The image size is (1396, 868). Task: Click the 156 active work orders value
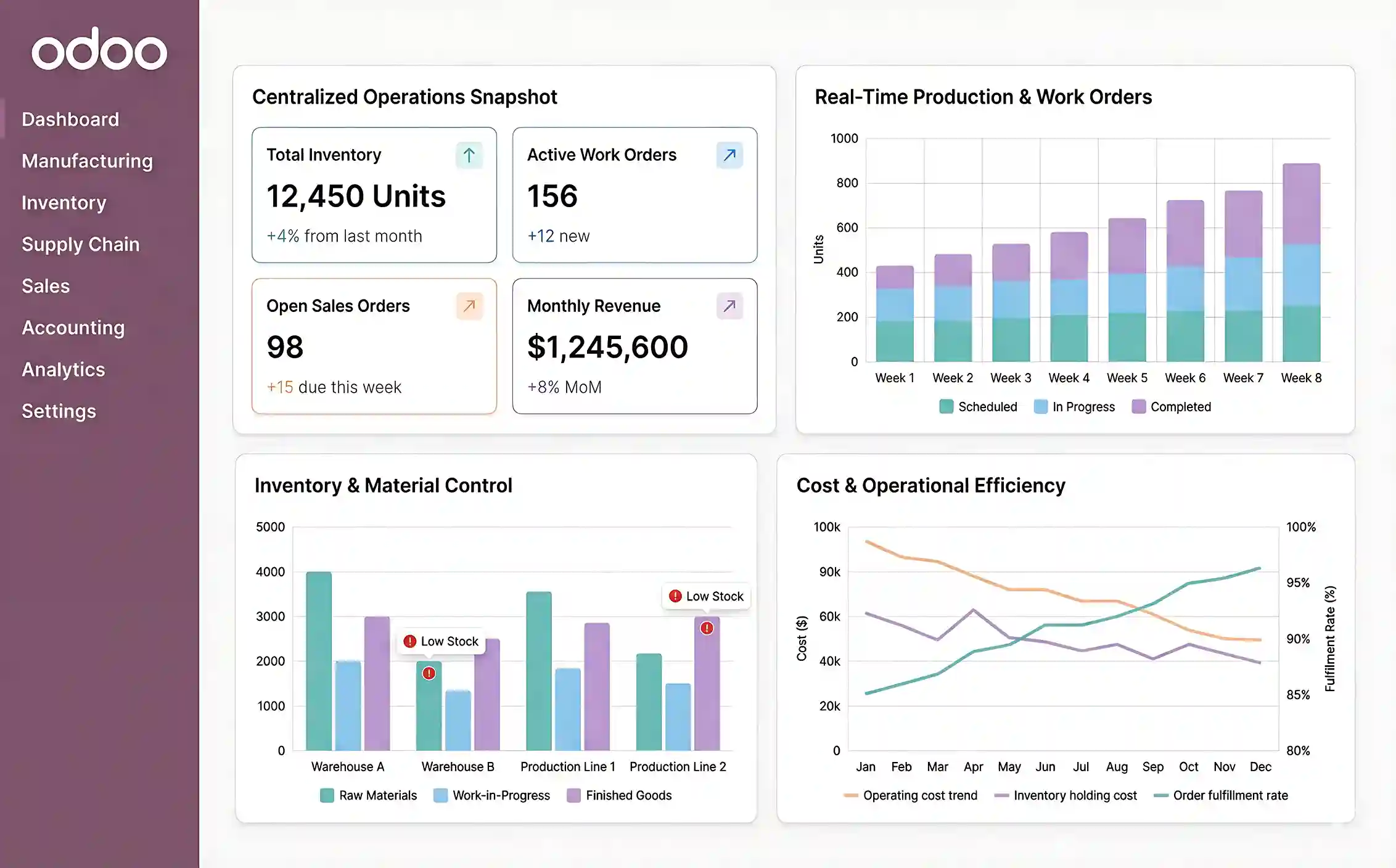point(552,196)
